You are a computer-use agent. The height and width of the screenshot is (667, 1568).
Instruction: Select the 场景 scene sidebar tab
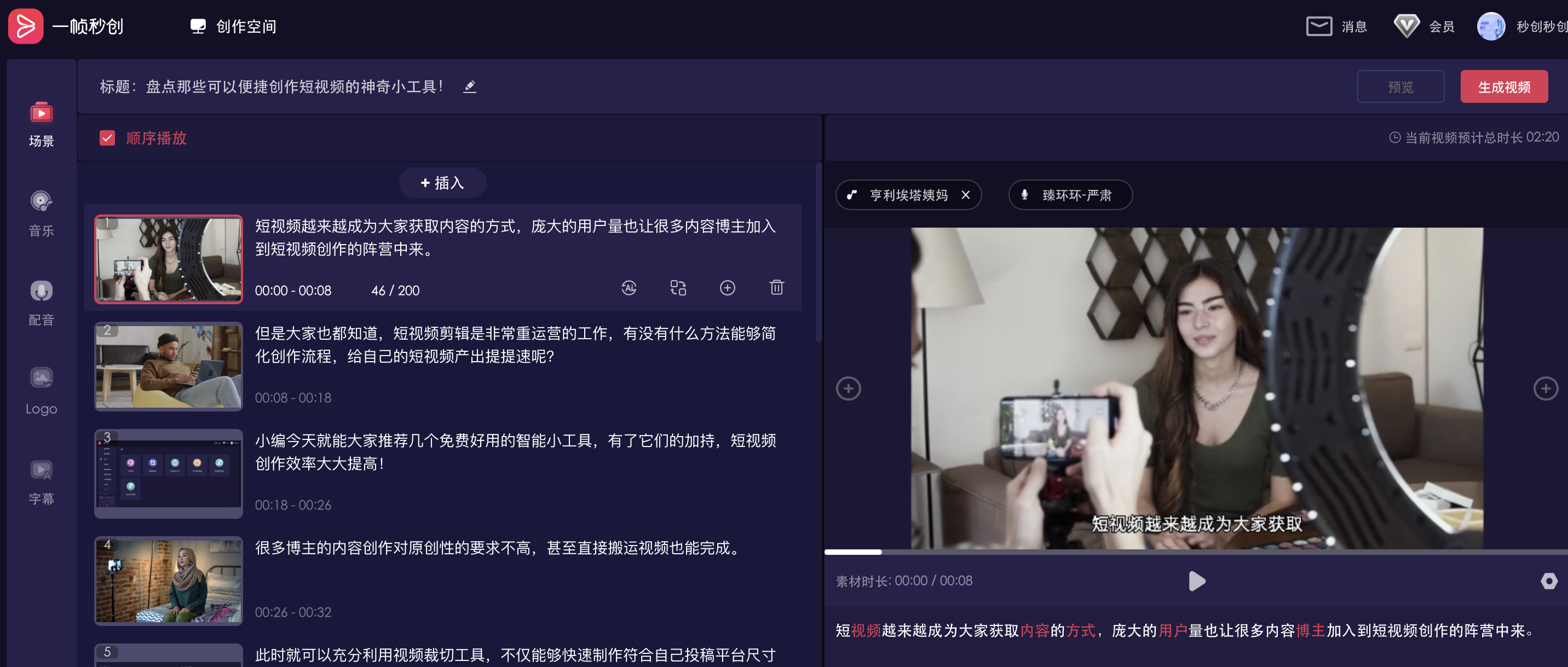click(42, 125)
